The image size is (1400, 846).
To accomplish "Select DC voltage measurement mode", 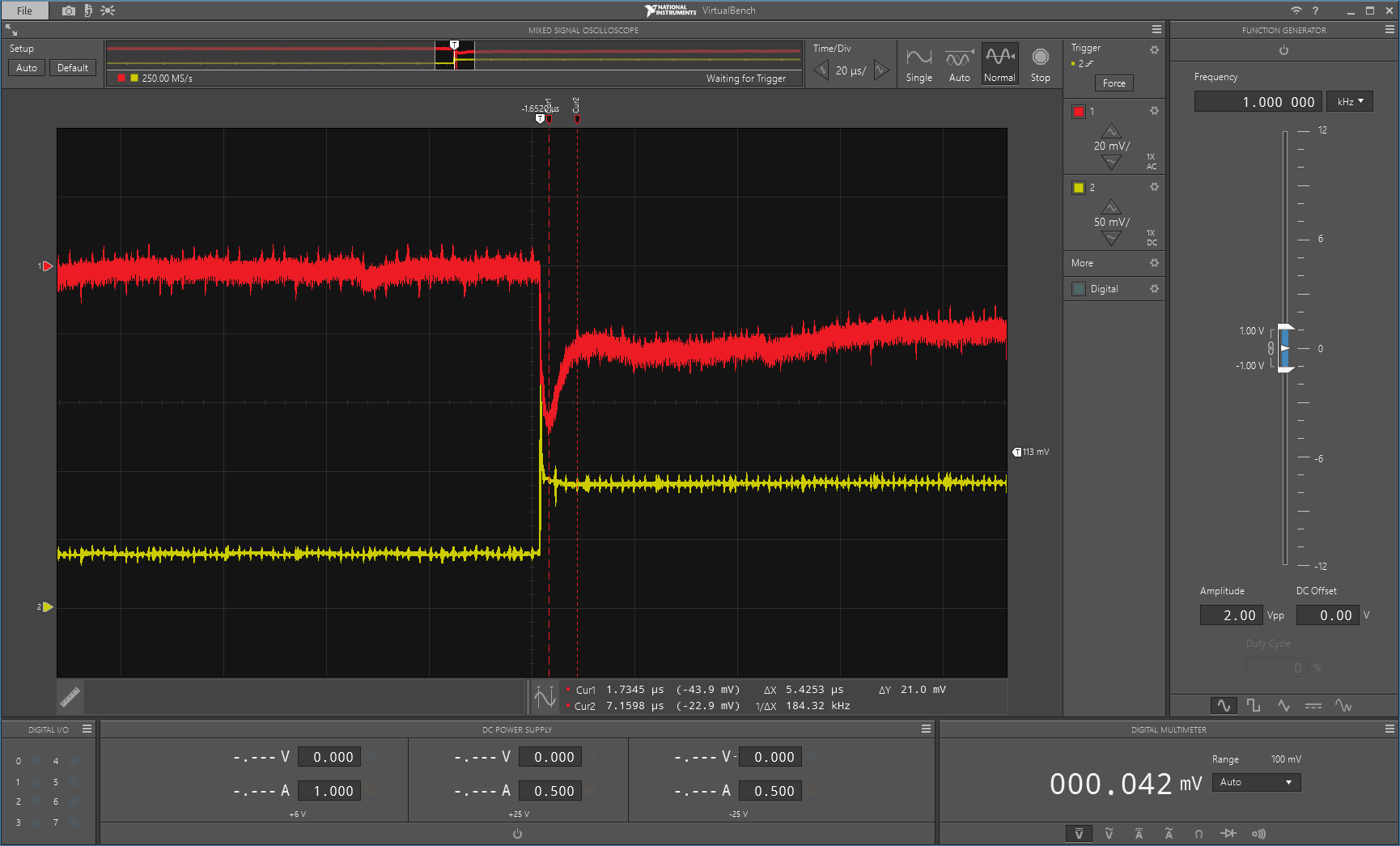I will (x=1079, y=834).
